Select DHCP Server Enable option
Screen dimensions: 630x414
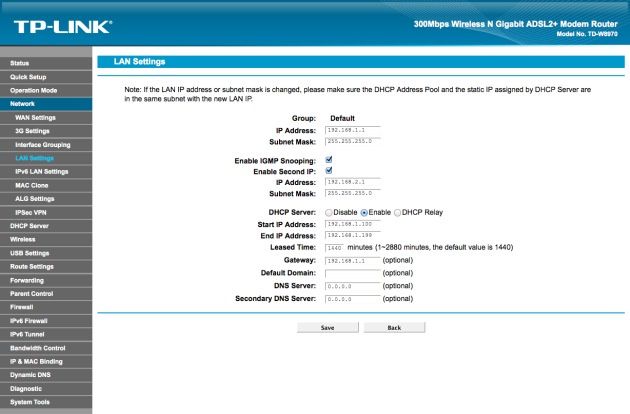[364, 213]
